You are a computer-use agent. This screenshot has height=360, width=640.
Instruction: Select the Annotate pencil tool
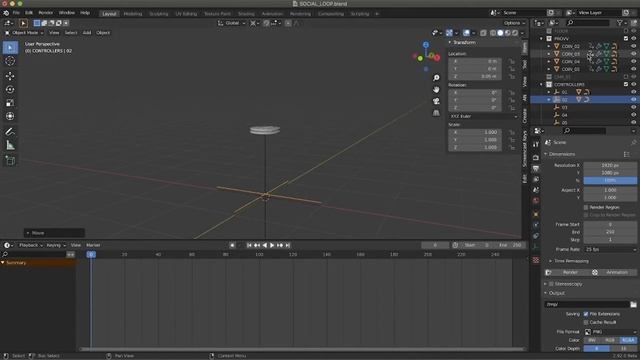pyautogui.click(x=10, y=131)
